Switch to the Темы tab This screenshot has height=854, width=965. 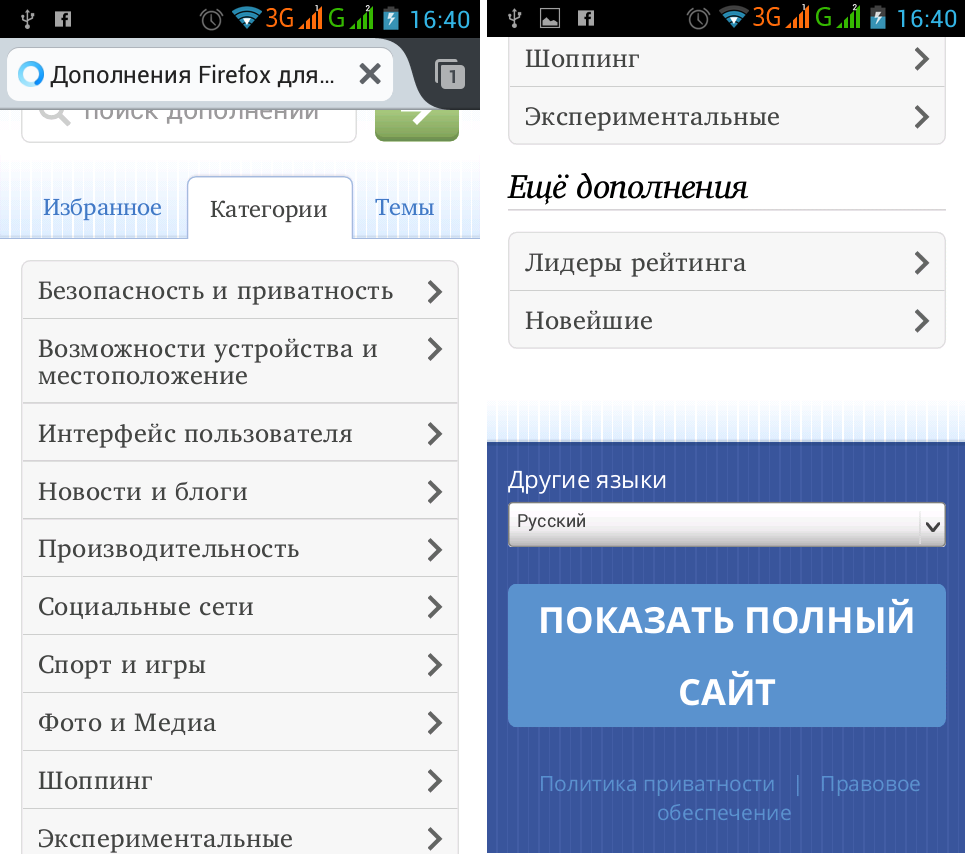click(404, 207)
